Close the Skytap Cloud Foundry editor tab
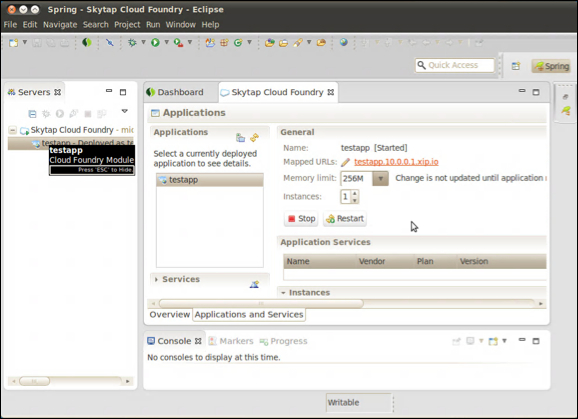 (x=331, y=92)
